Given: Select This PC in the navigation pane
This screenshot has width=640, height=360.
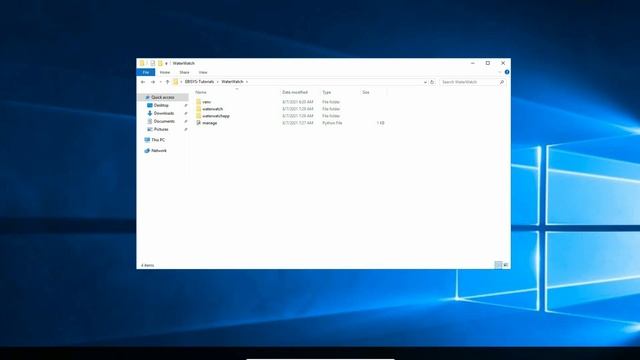Looking at the screenshot, I should (158, 140).
